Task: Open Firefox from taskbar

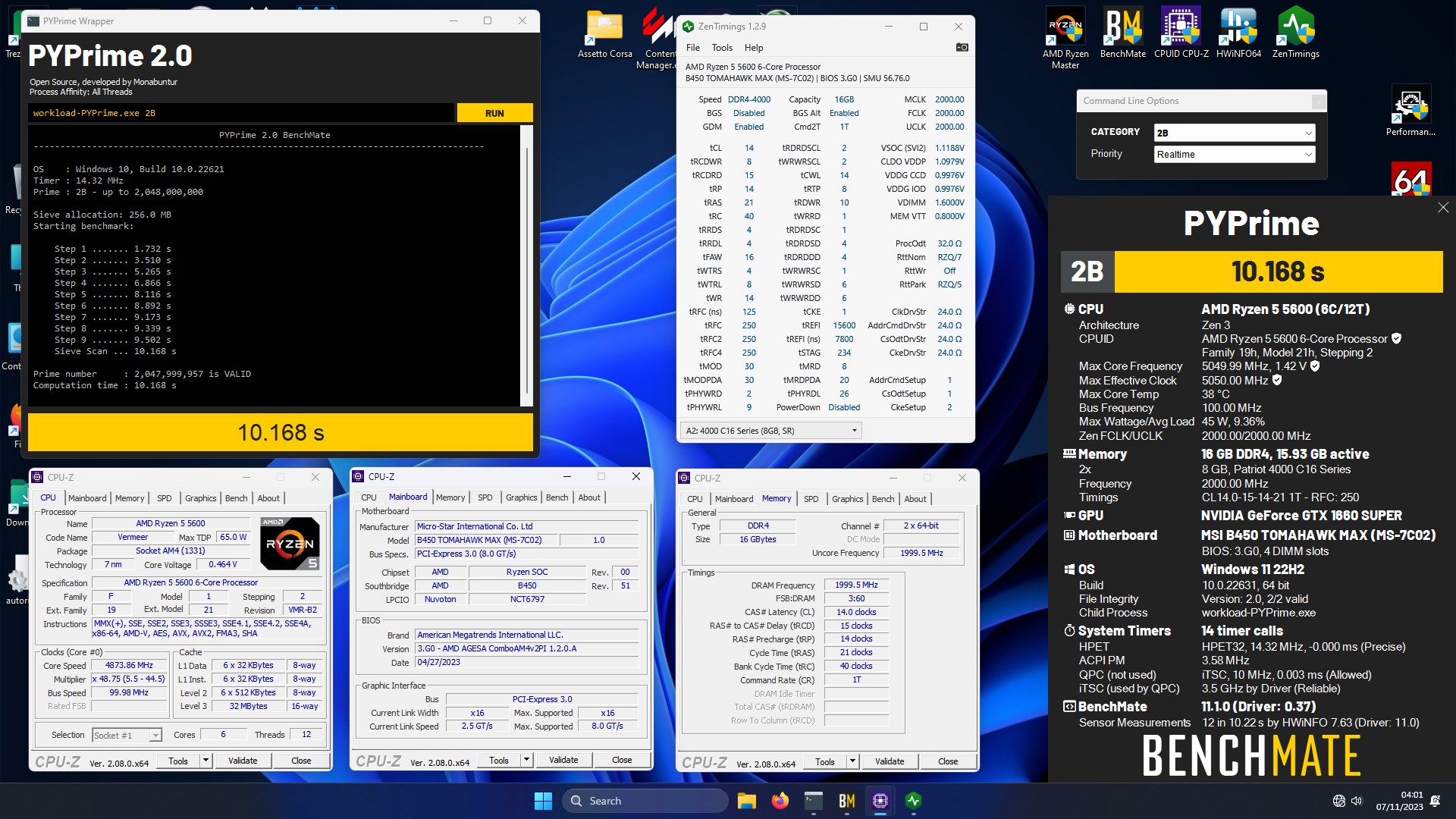Action: click(x=780, y=801)
